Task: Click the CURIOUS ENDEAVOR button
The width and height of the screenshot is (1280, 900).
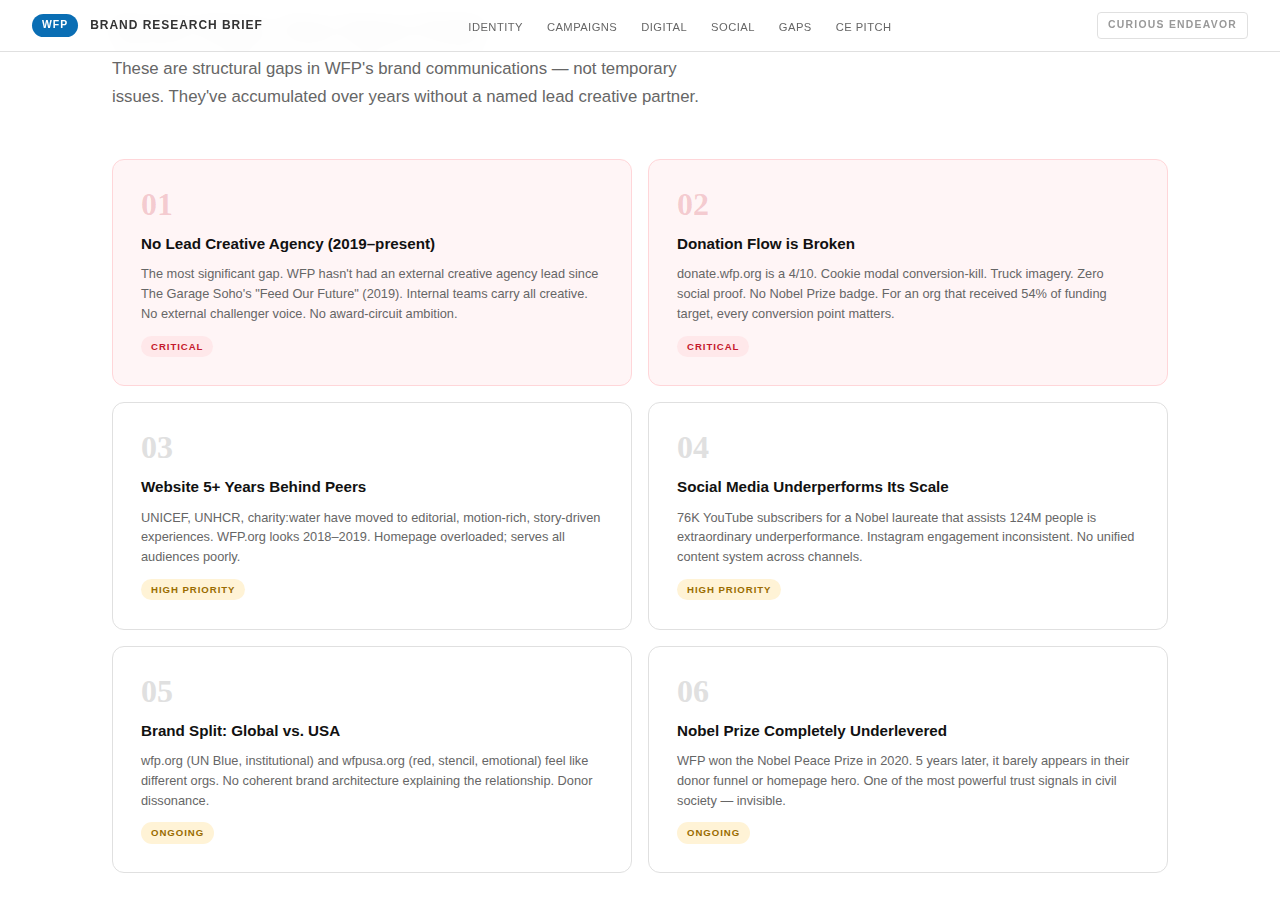Action: (x=1172, y=25)
